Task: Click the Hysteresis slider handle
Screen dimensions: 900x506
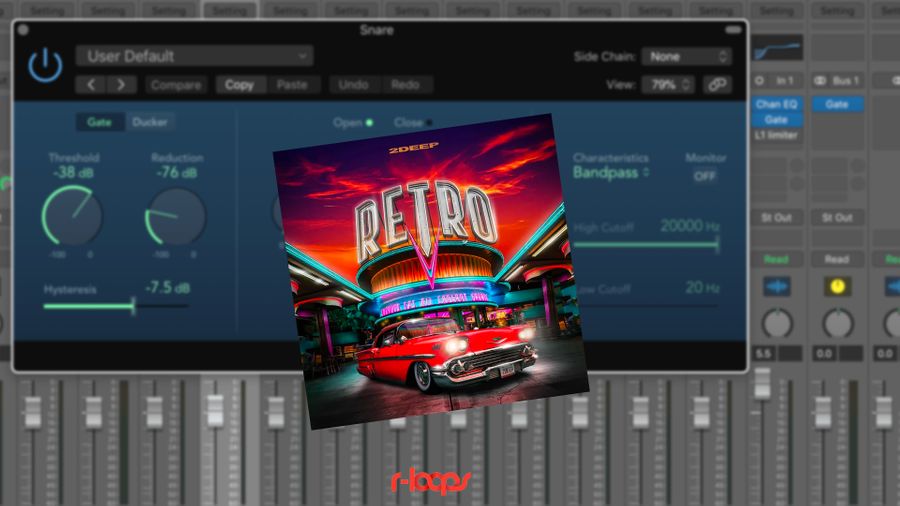Action: (133, 306)
